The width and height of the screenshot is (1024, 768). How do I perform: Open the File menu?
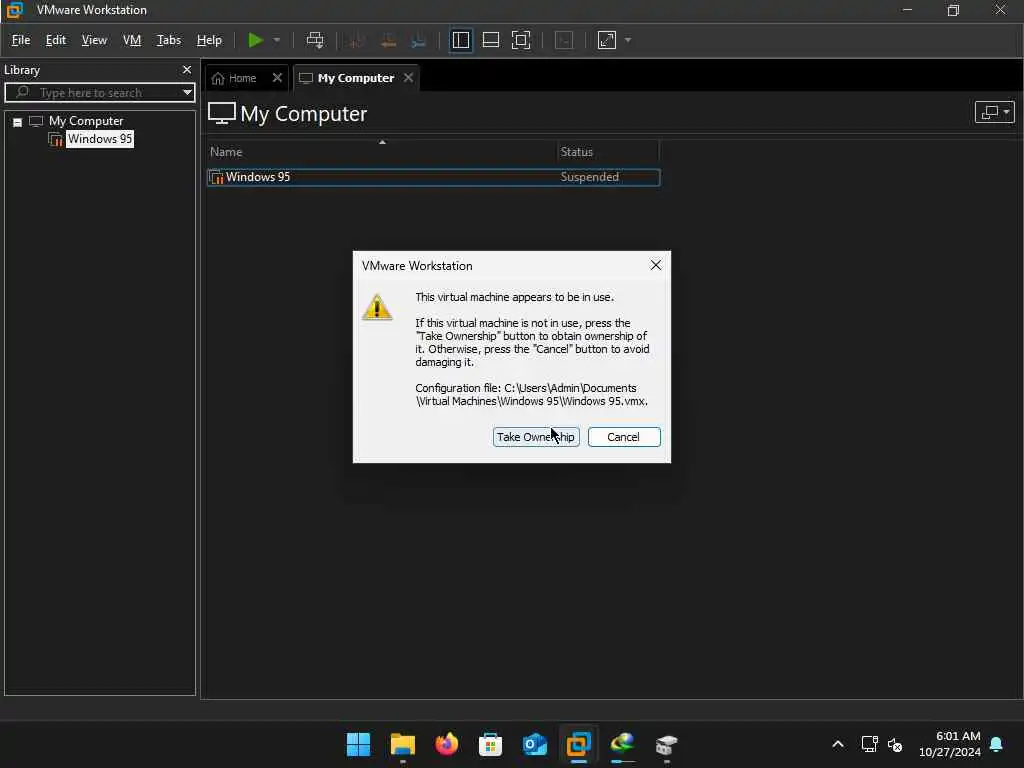click(21, 40)
